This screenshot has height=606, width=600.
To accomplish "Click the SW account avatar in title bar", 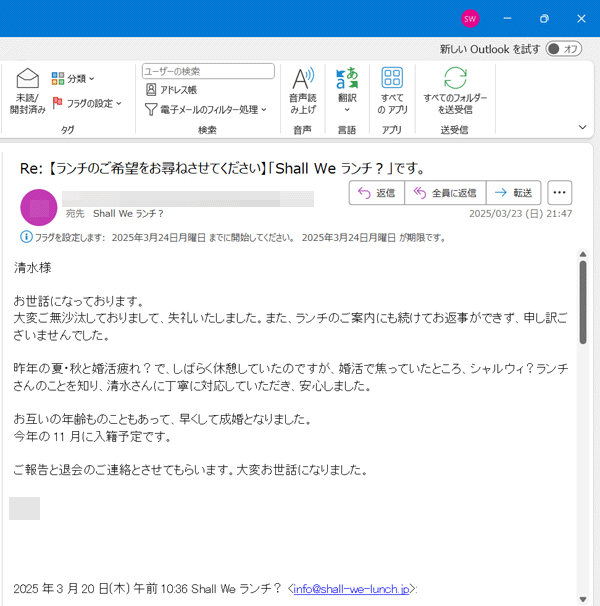I will point(470,18).
